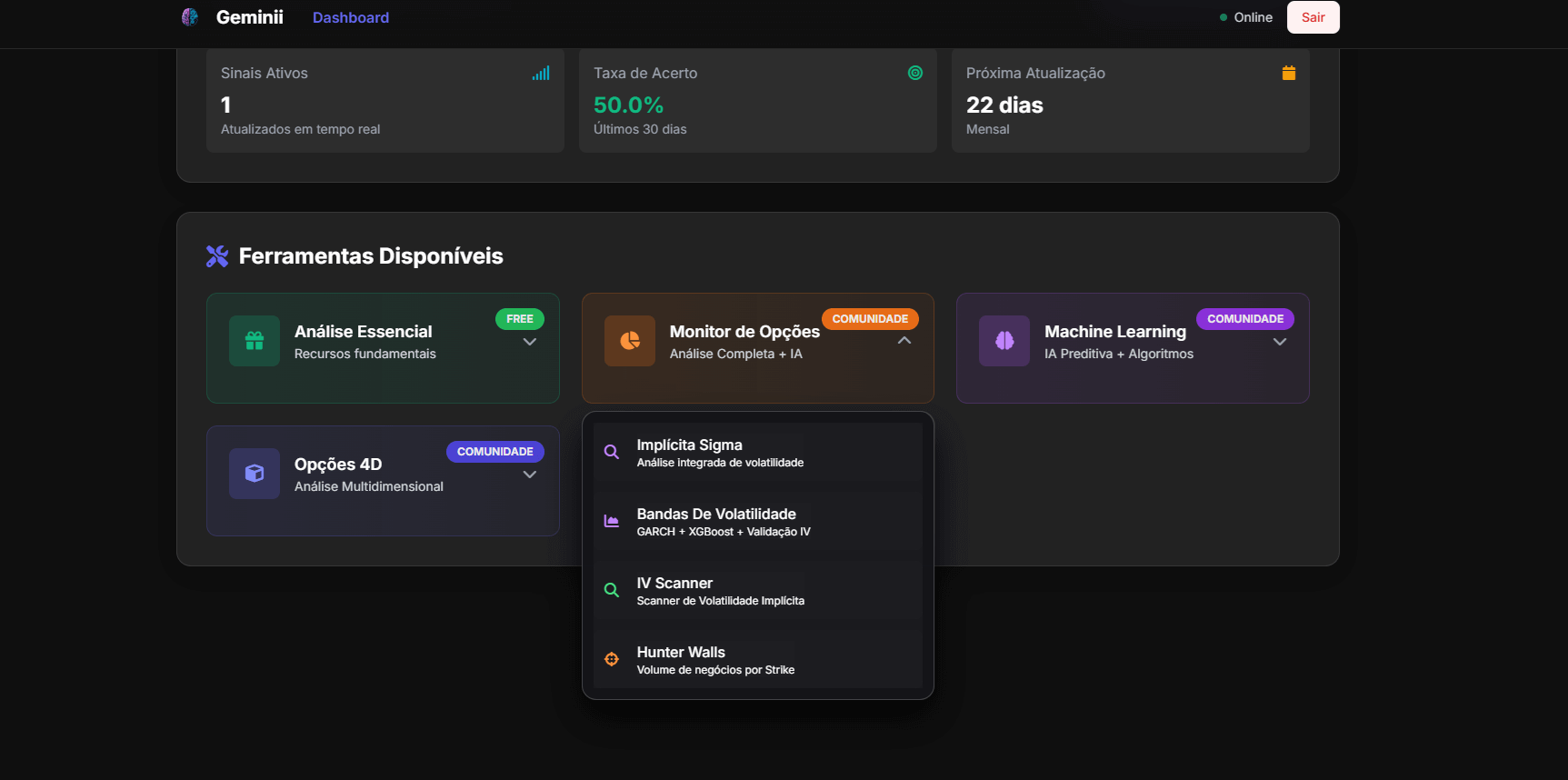1568x780 pixels.
Task: Click the calendar icon in Próxima Atualização
Action: point(1288,73)
